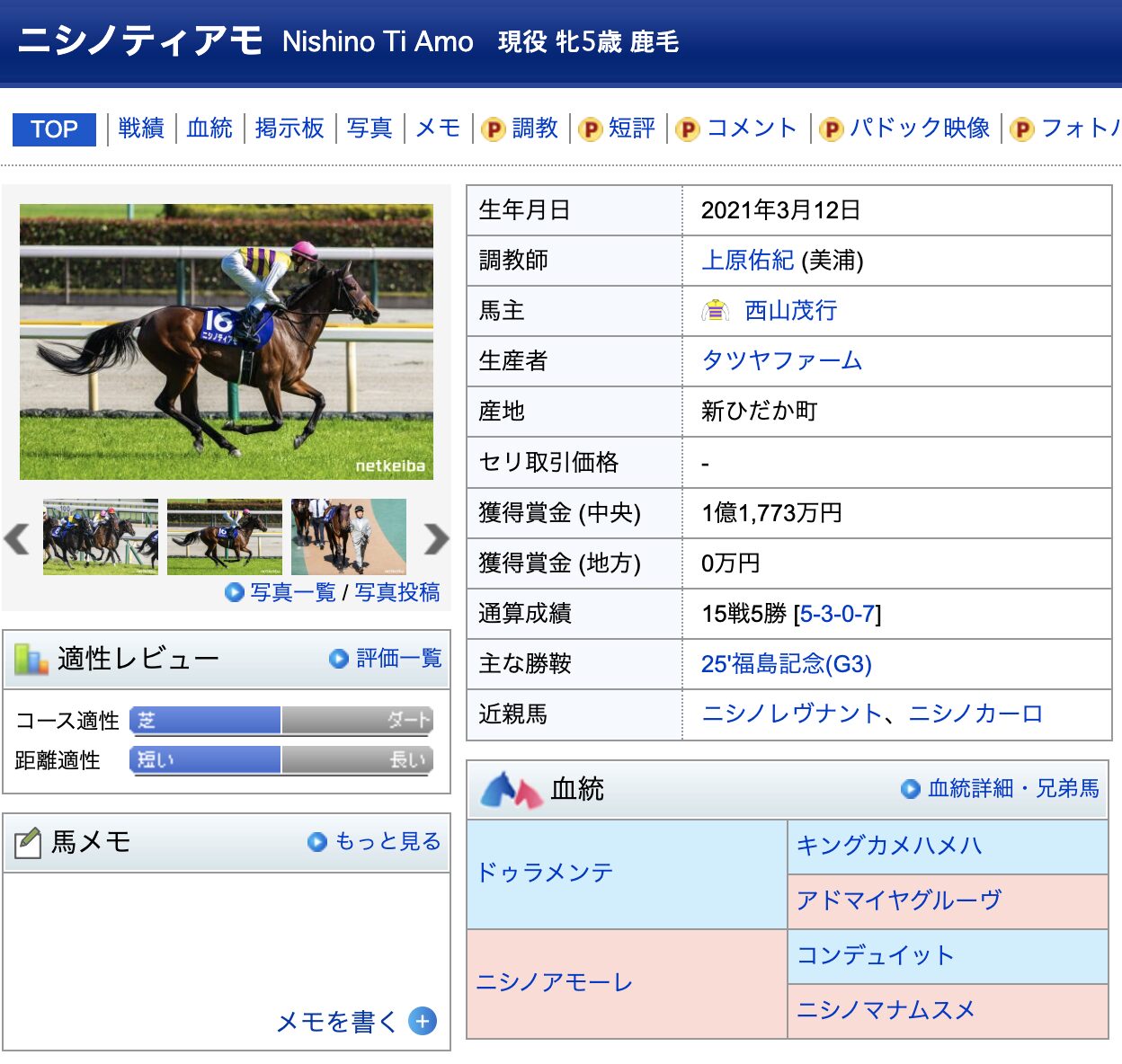Open the 25'福島記念(G3) link
The width and height of the screenshot is (1122, 1064).
tap(787, 664)
